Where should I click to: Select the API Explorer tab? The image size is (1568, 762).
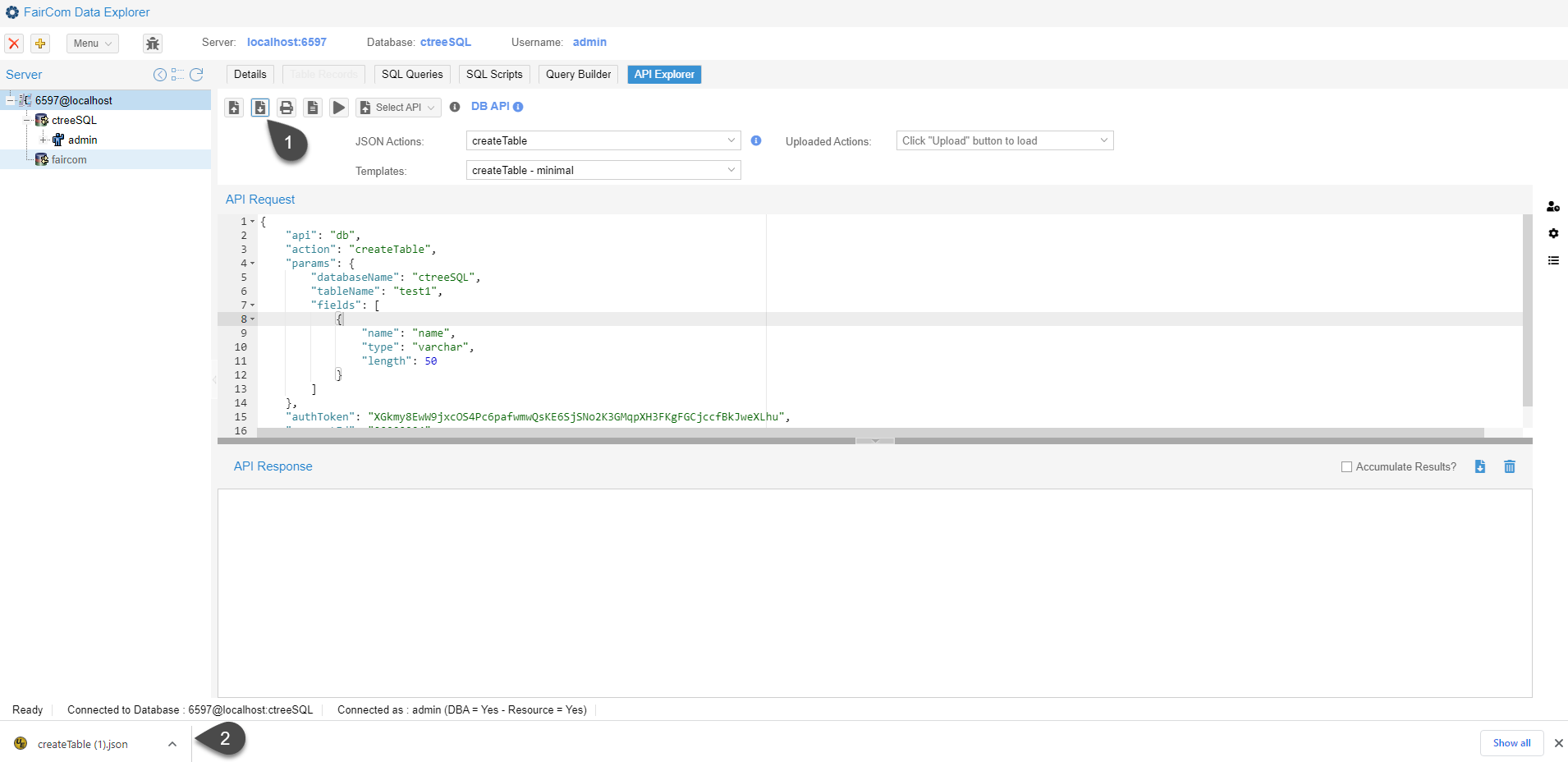(664, 75)
